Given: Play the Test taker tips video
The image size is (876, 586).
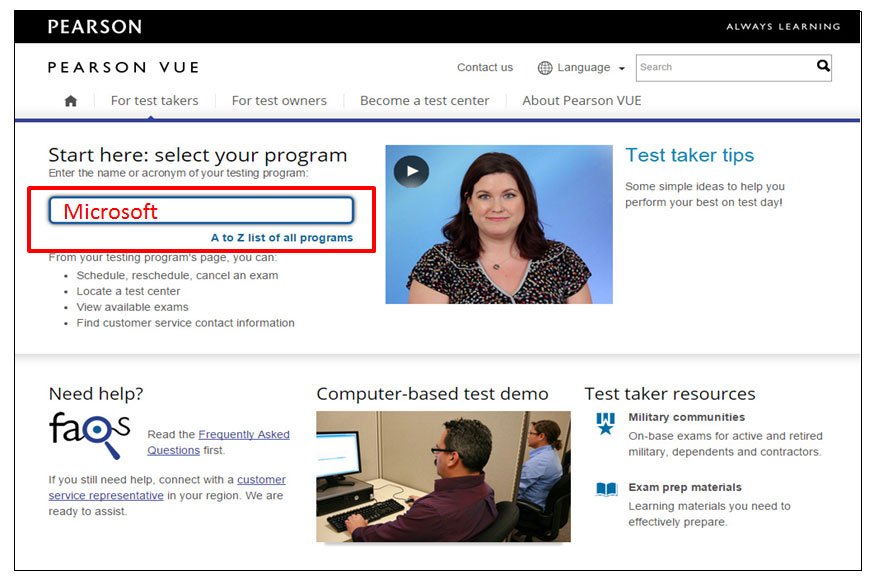Looking at the screenshot, I should [411, 171].
